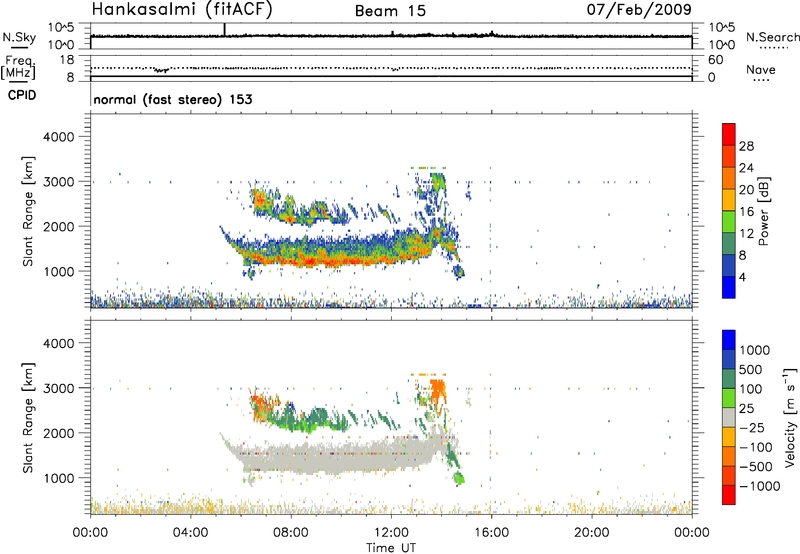Click the CPID row label
The width and height of the screenshot is (800, 554).
(x=22, y=95)
